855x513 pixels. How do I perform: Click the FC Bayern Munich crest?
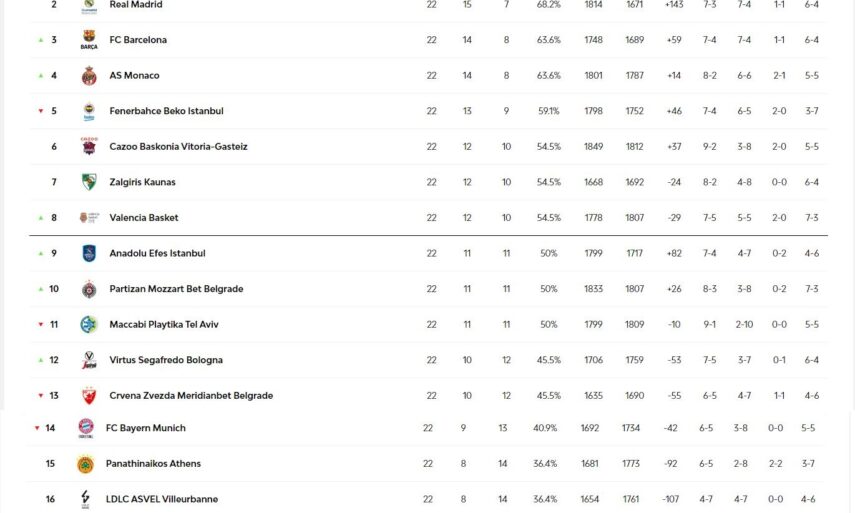[86, 428]
